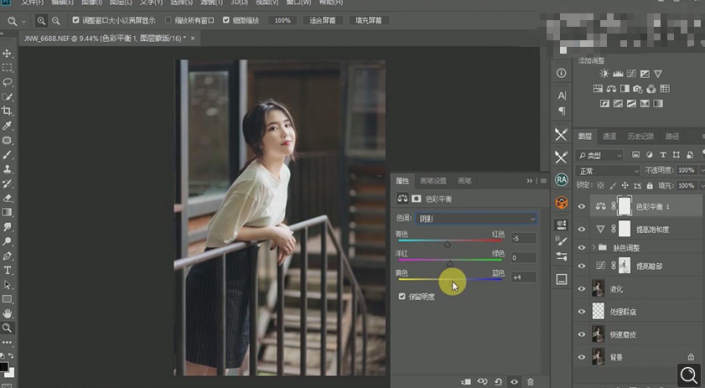Delete the adjustment layer with trash icon
This screenshot has width=705, height=388.
(530, 382)
